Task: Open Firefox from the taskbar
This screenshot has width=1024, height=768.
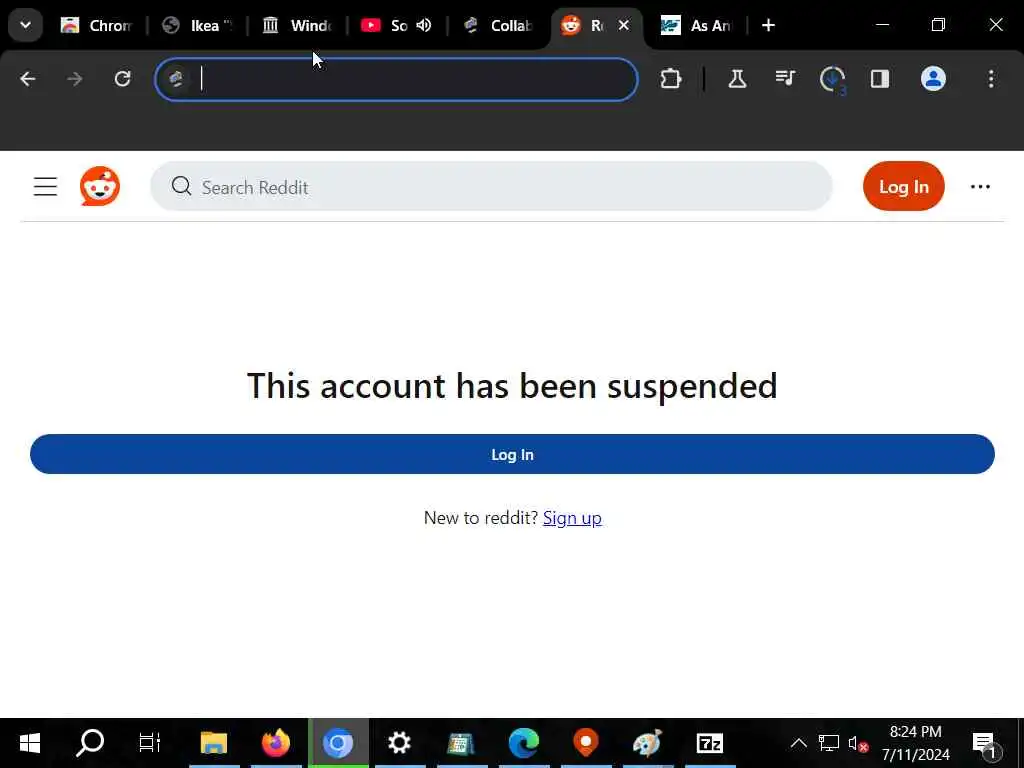Action: pos(276,743)
